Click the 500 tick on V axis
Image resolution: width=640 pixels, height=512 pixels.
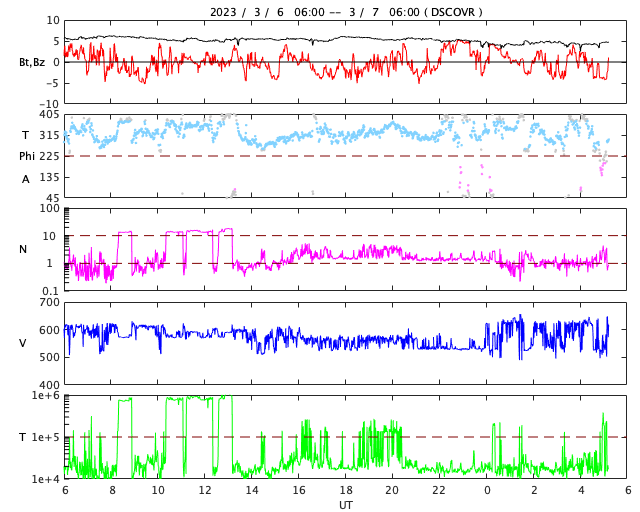[x=49, y=357]
